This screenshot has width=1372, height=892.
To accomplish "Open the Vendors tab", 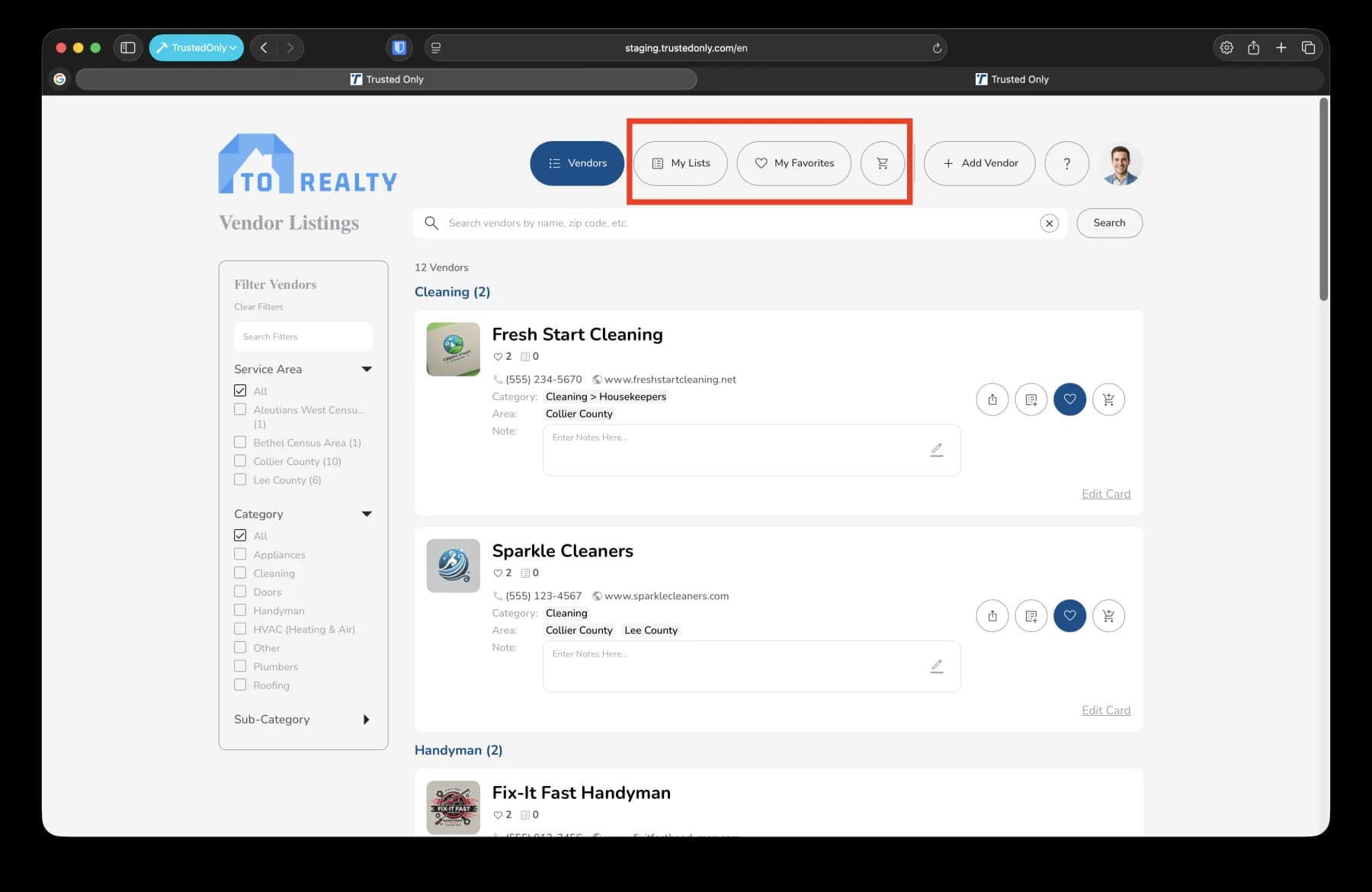I will (x=577, y=163).
